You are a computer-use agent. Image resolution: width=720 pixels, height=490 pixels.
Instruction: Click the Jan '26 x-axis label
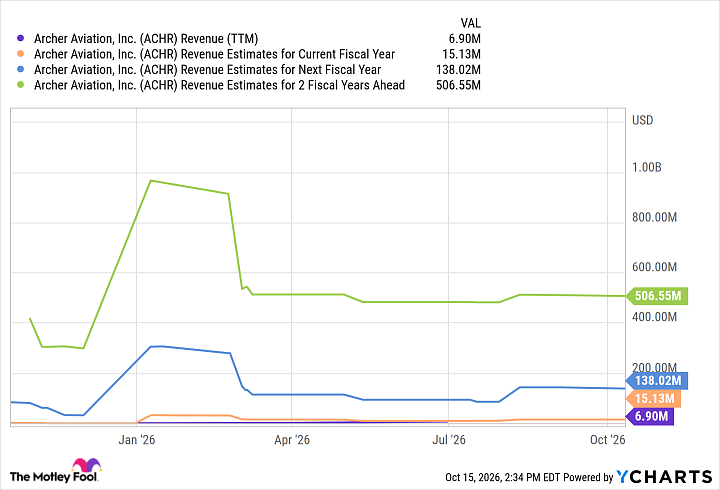click(136, 440)
